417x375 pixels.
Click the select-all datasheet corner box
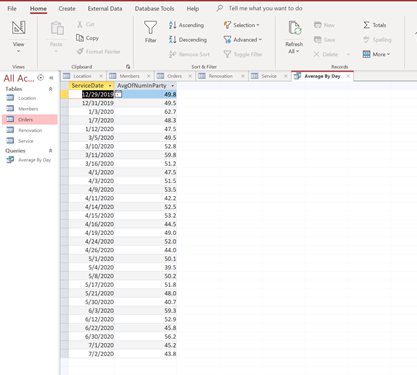(x=65, y=86)
